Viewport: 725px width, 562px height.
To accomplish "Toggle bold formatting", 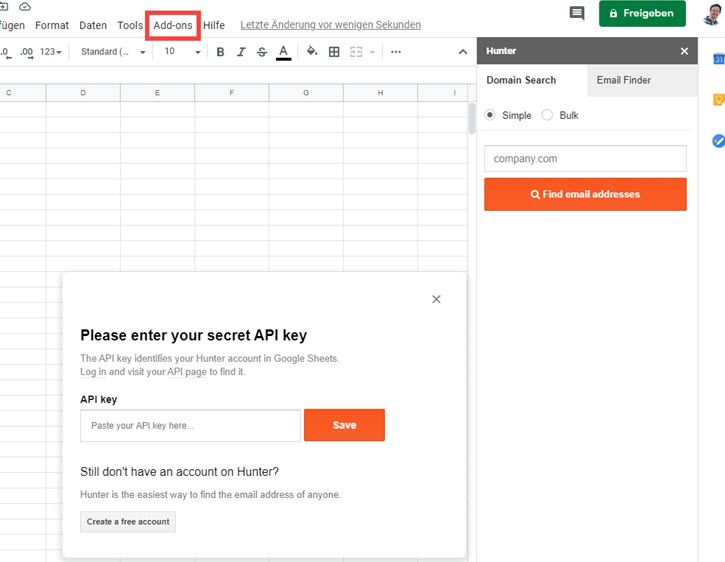I will click(x=221, y=52).
